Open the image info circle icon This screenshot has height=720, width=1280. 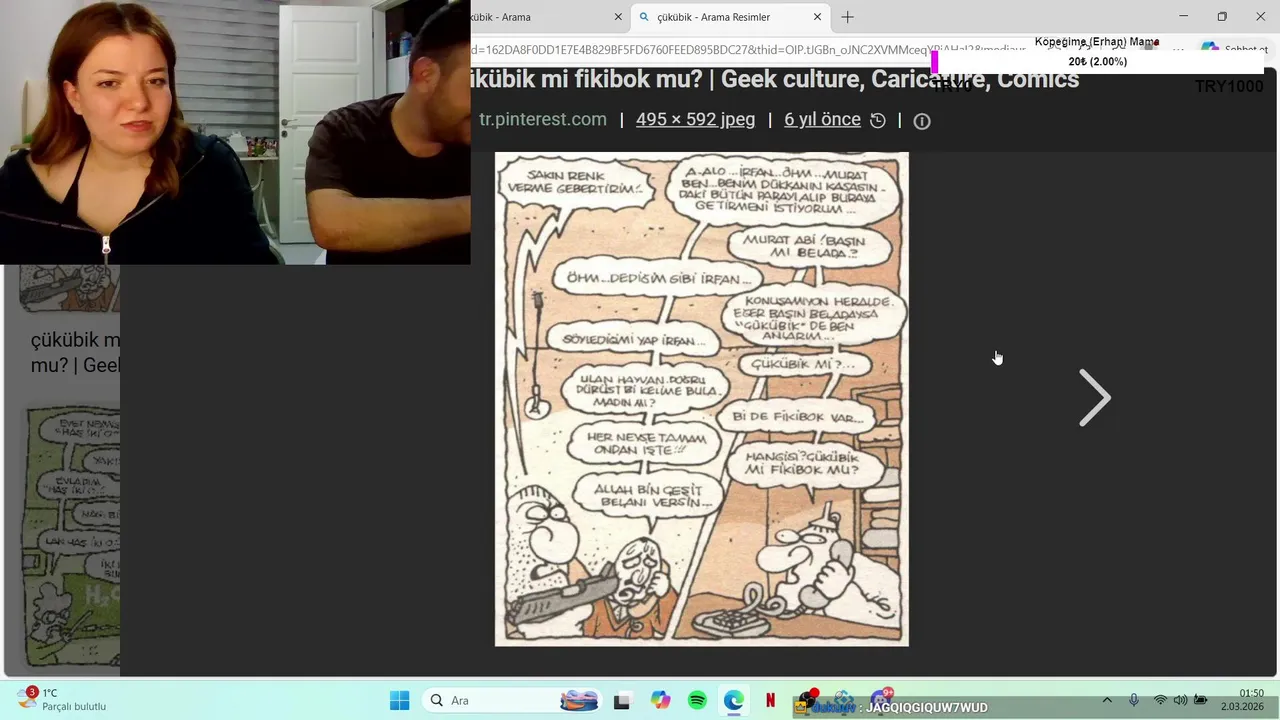pos(922,121)
